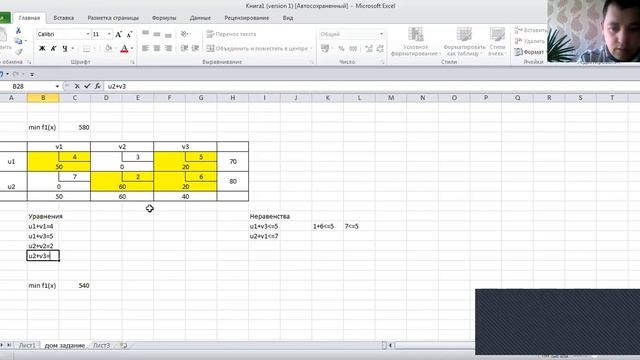The width and height of the screenshot is (640, 360).
Task: Open the font size 11 dropdown
Action: tap(109, 34)
